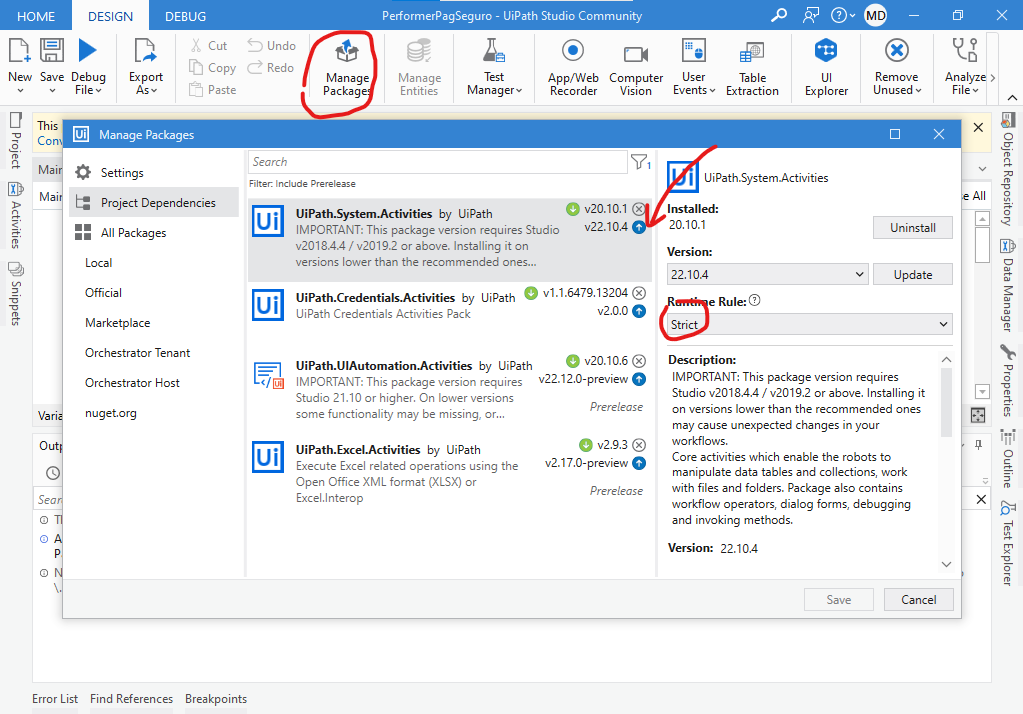The width and height of the screenshot is (1023, 714).
Task: Switch to the DEBUG ribbon tab
Action: click(x=185, y=16)
